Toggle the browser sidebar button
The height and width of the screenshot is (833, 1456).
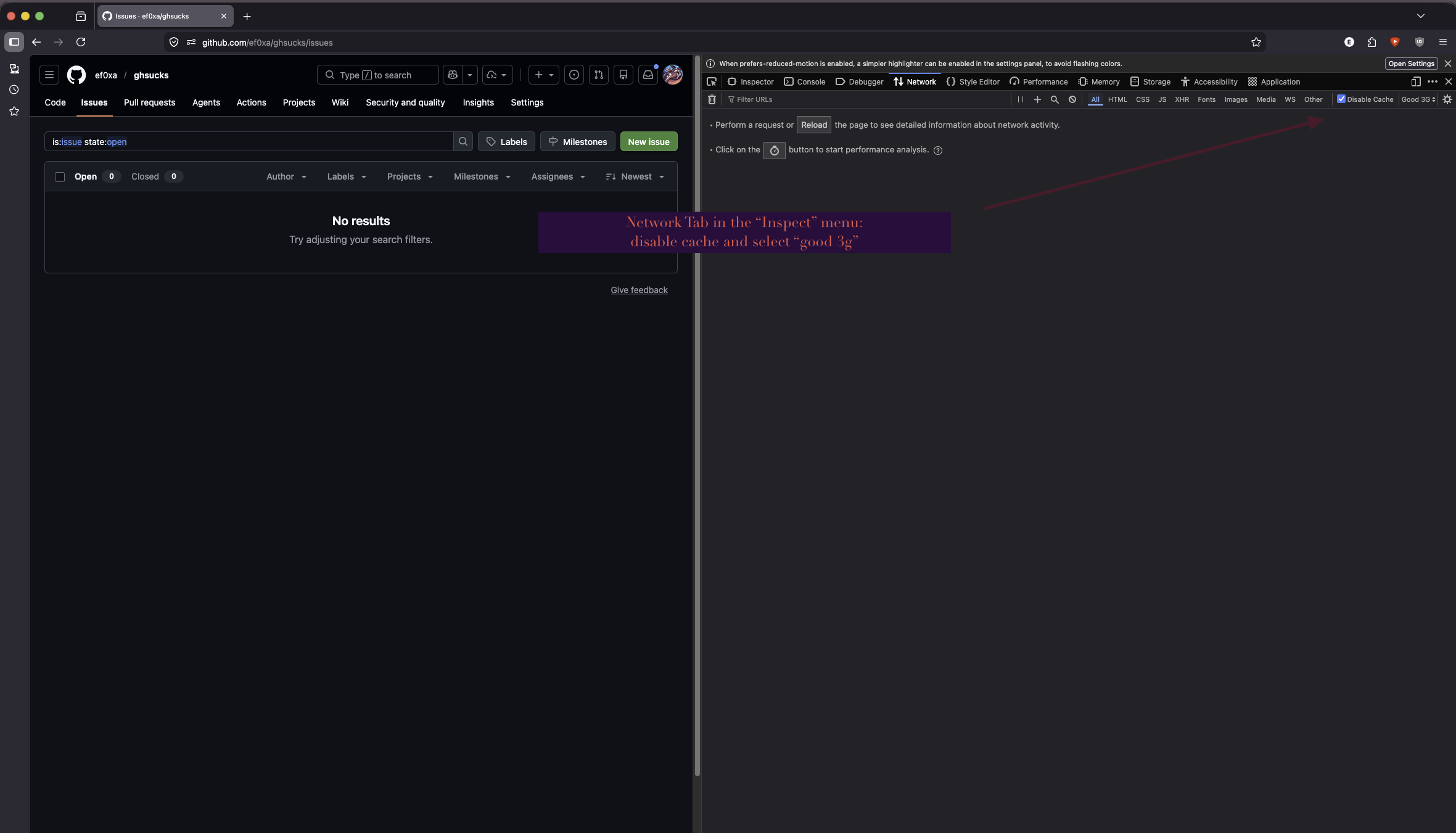[x=14, y=42]
